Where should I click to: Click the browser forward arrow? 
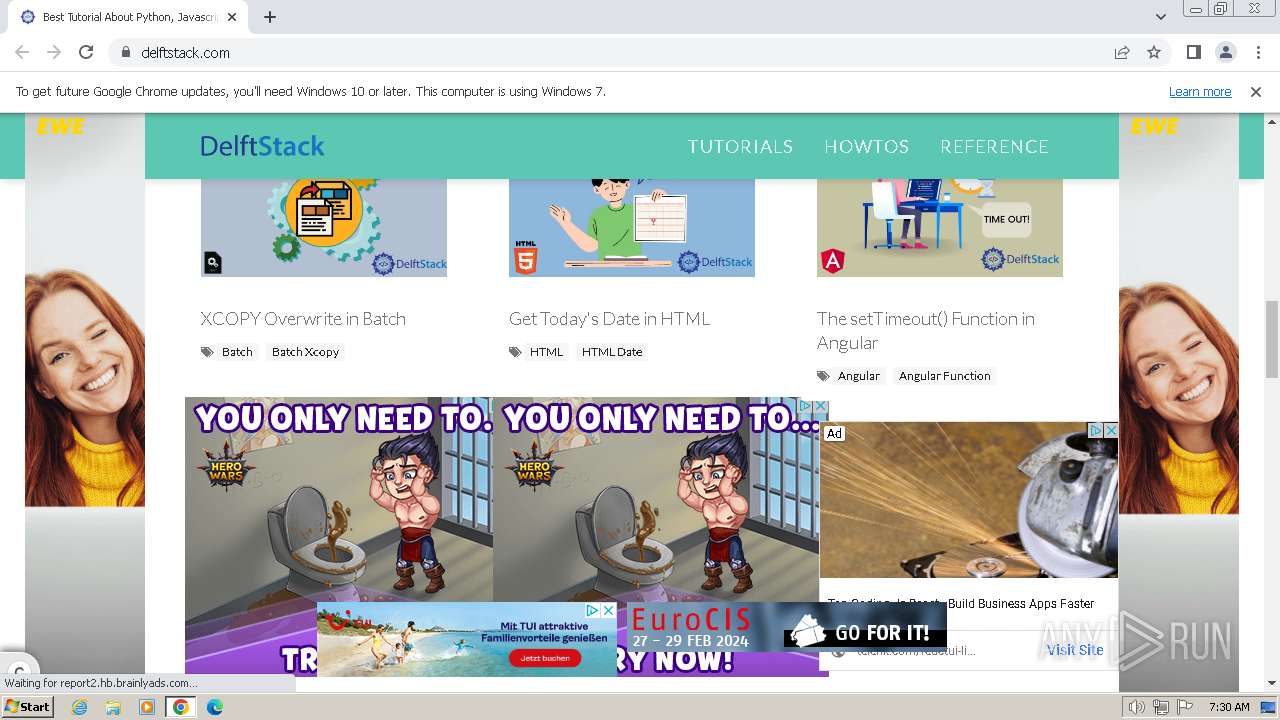(x=54, y=52)
